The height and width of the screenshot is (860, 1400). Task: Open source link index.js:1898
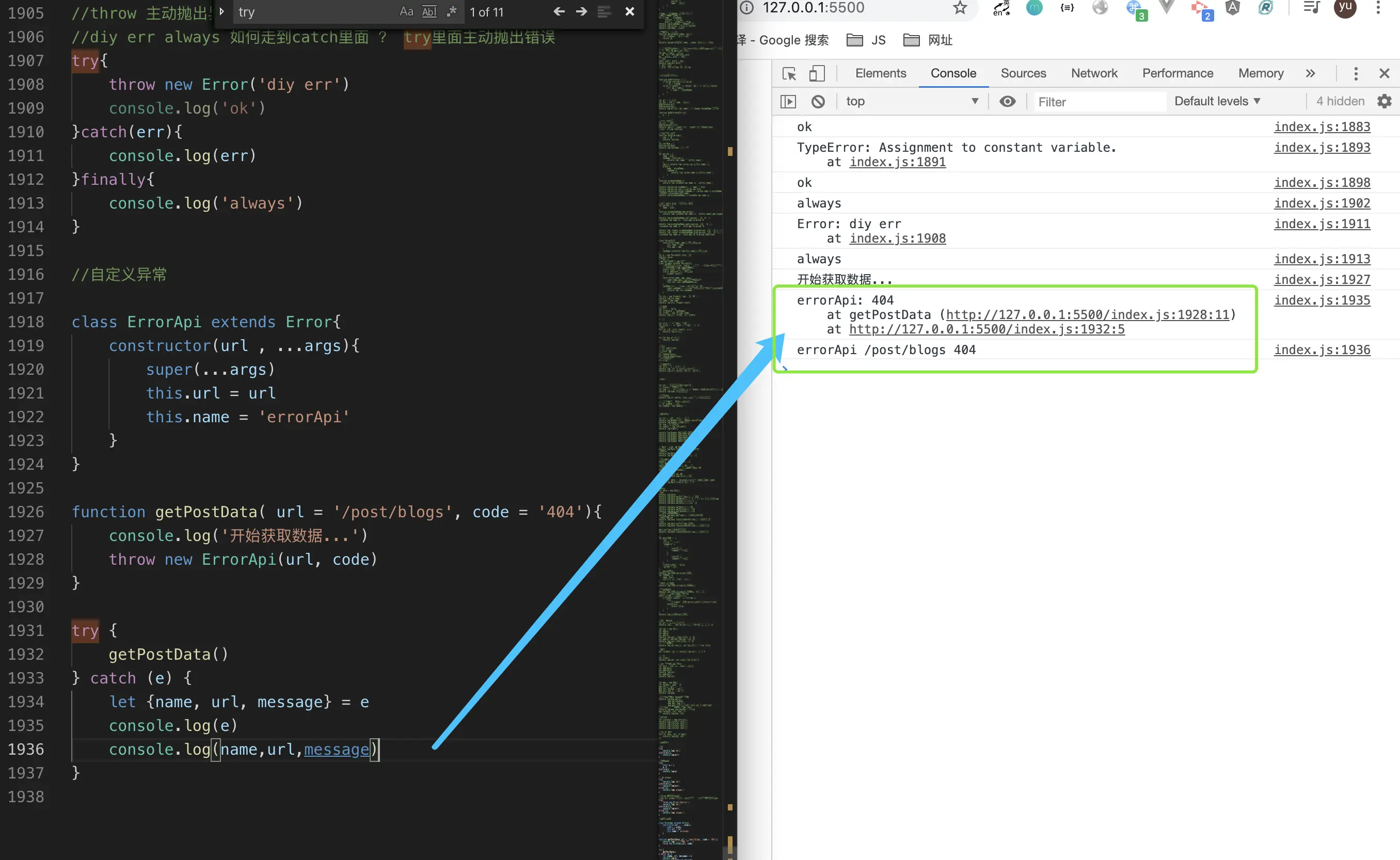click(1322, 183)
